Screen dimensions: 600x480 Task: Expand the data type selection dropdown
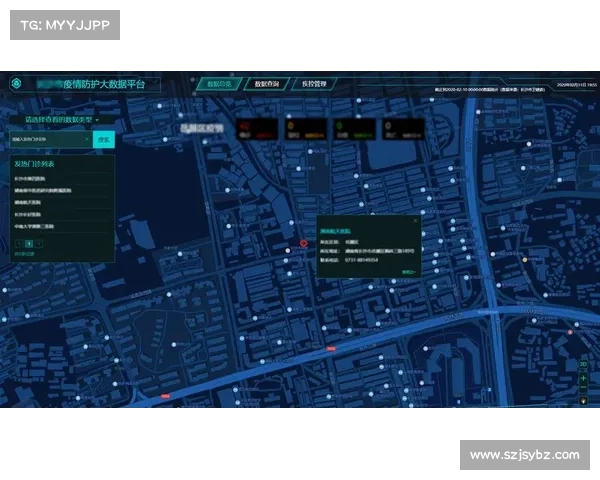61,119
